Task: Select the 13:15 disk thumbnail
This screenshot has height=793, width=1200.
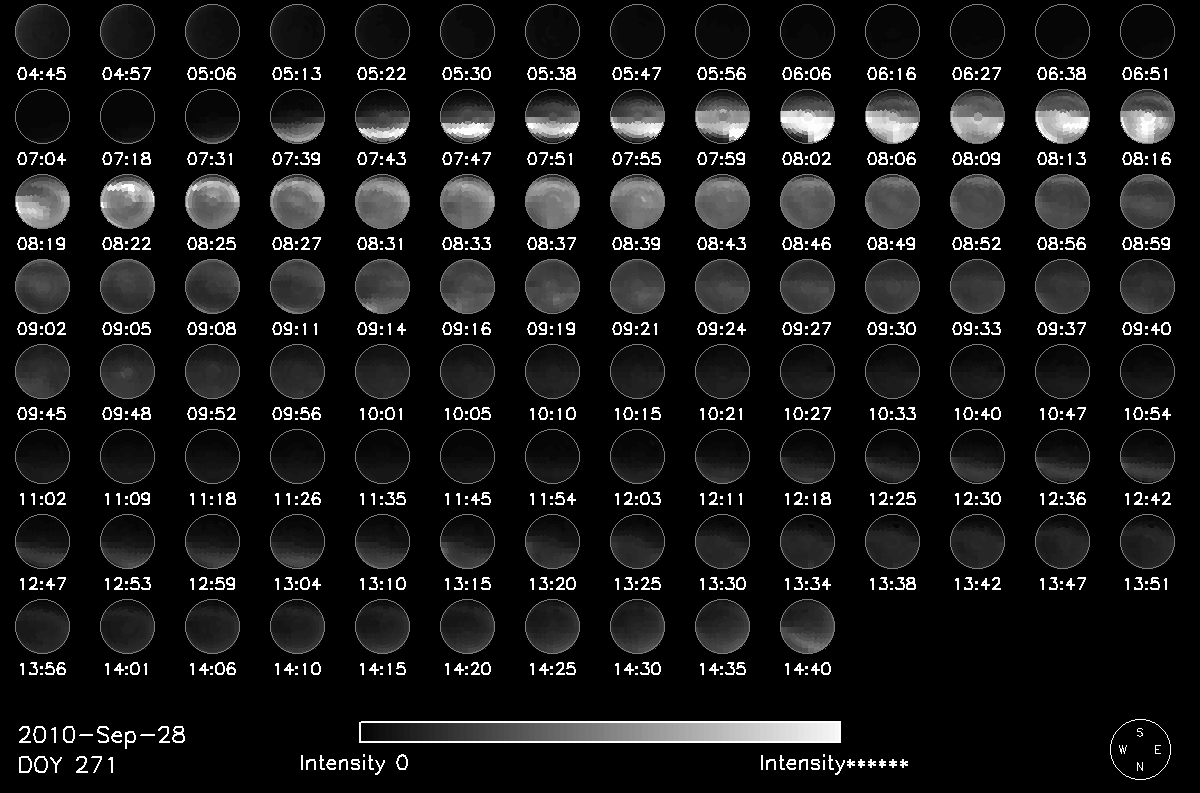Action: coord(467,542)
